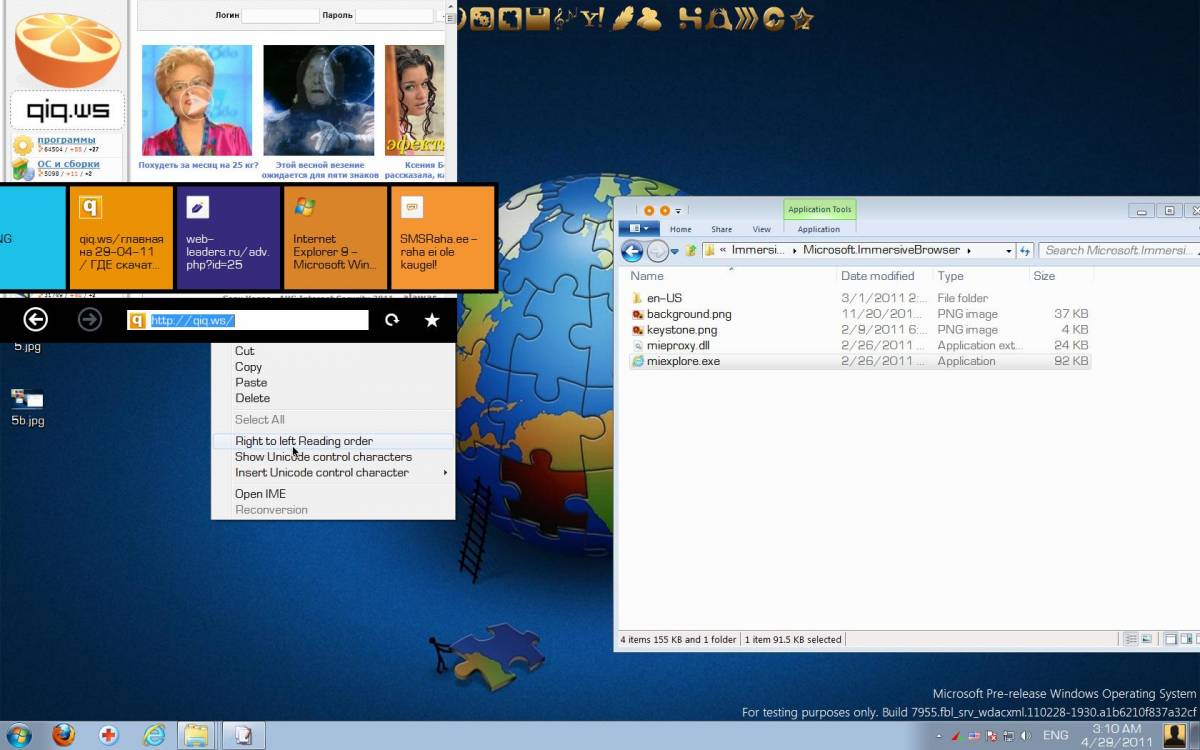The image size is (1200, 750).
Task: Open the программы link on qiq.ws
Action: (x=66, y=140)
